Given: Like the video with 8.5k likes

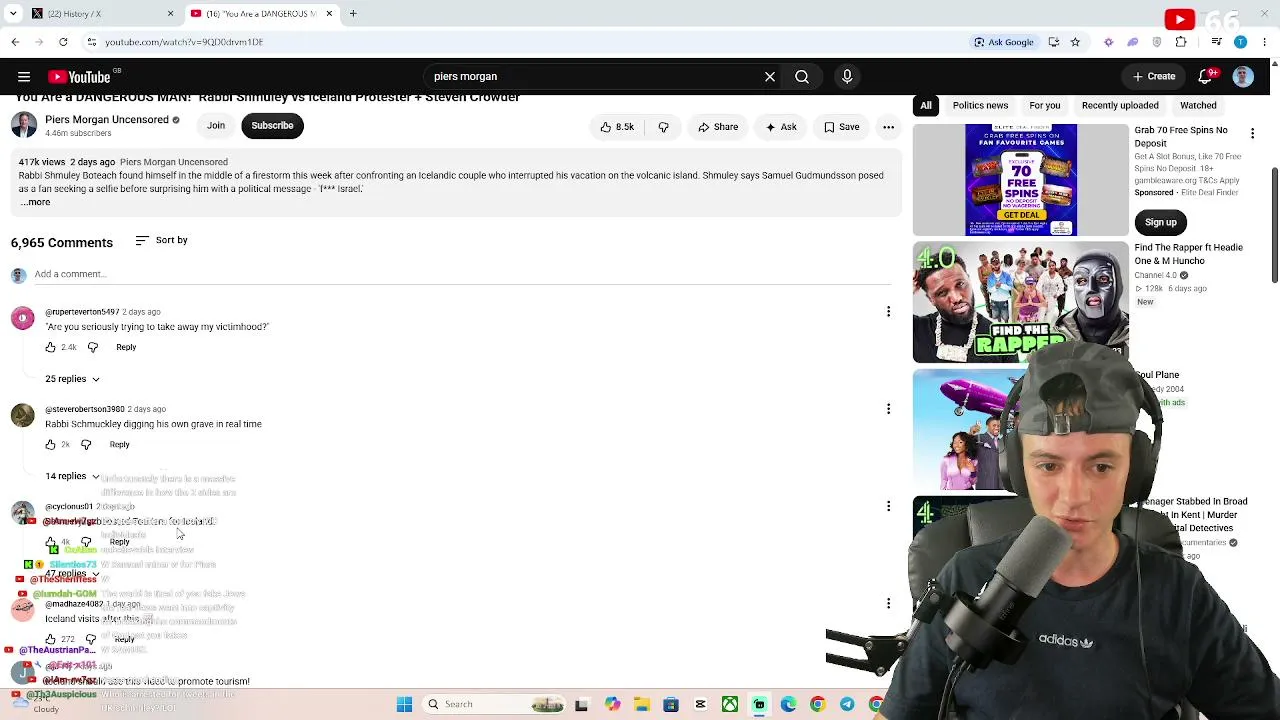Looking at the screenshot, I should click(x=617, y=127).
